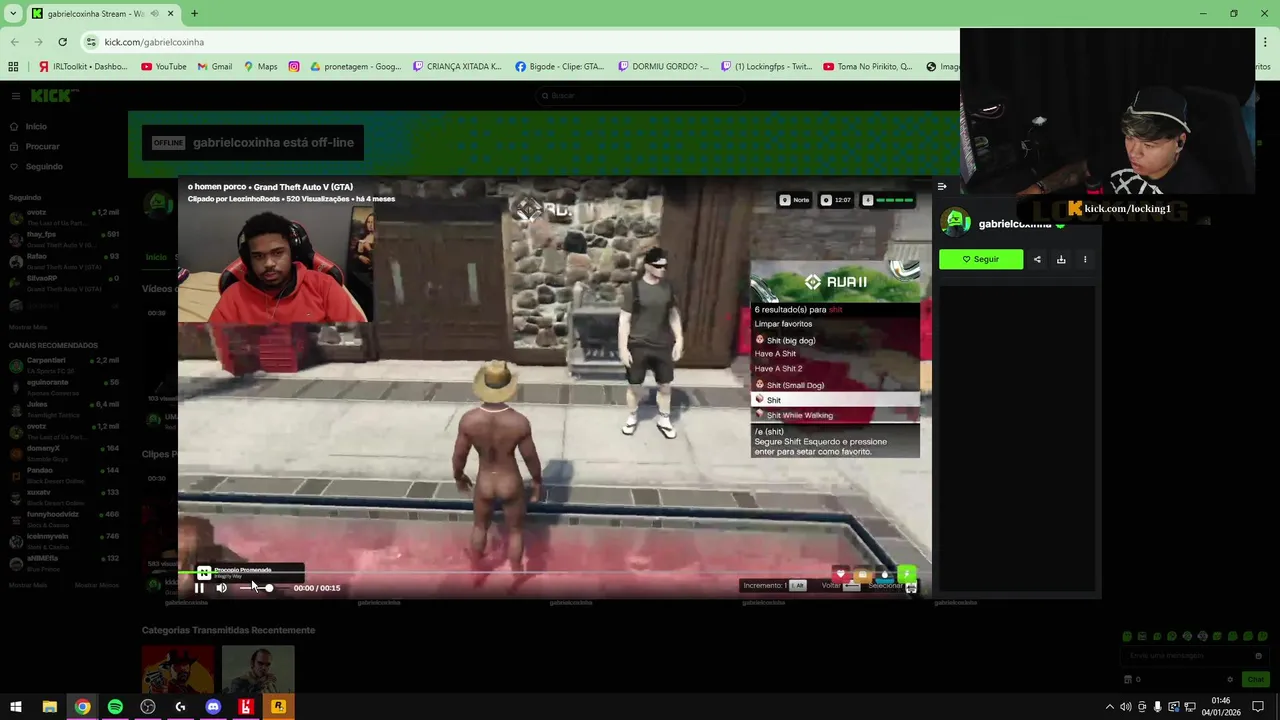Open GTA V category thumbnail
Image resolution: width=1280 pixels, height=720 pixels.
(258, 669)
